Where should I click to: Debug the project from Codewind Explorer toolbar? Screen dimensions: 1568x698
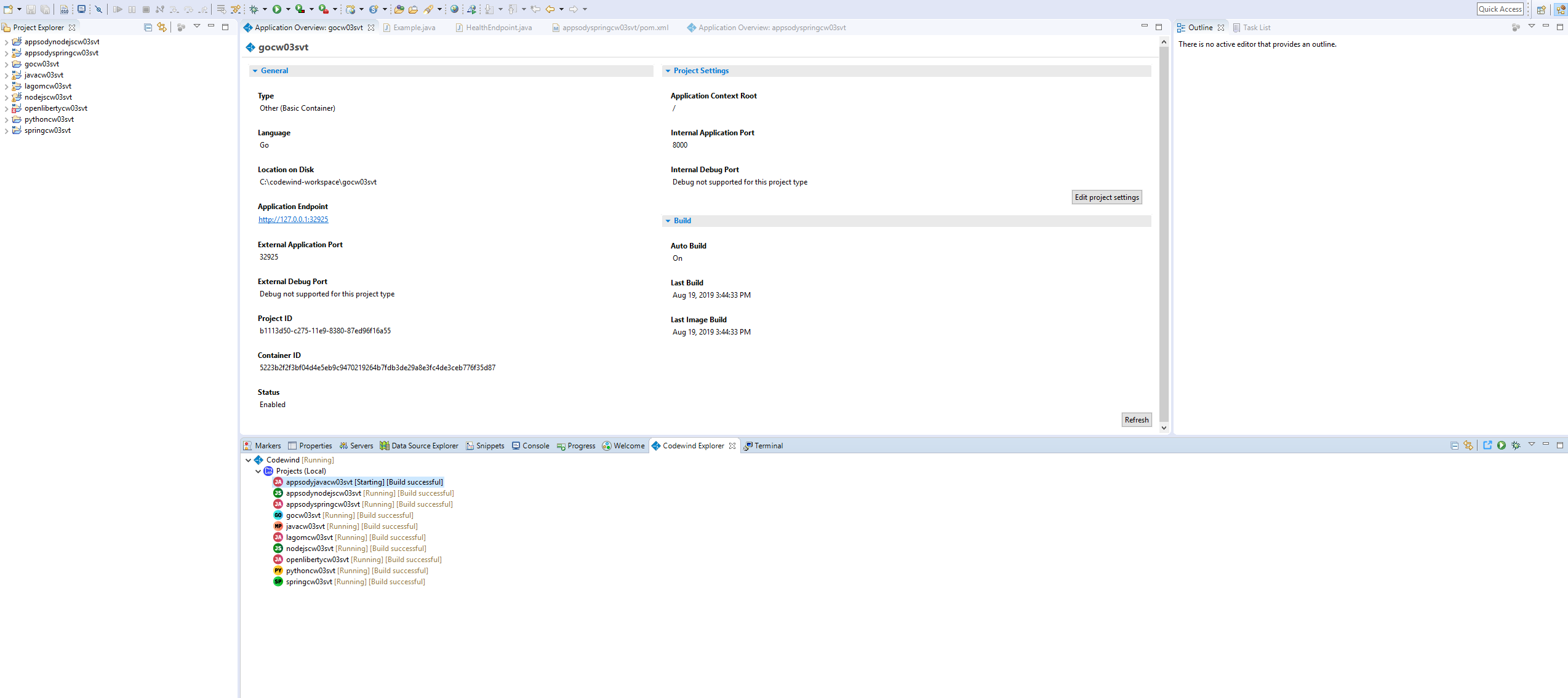(x=1516, y=445)
